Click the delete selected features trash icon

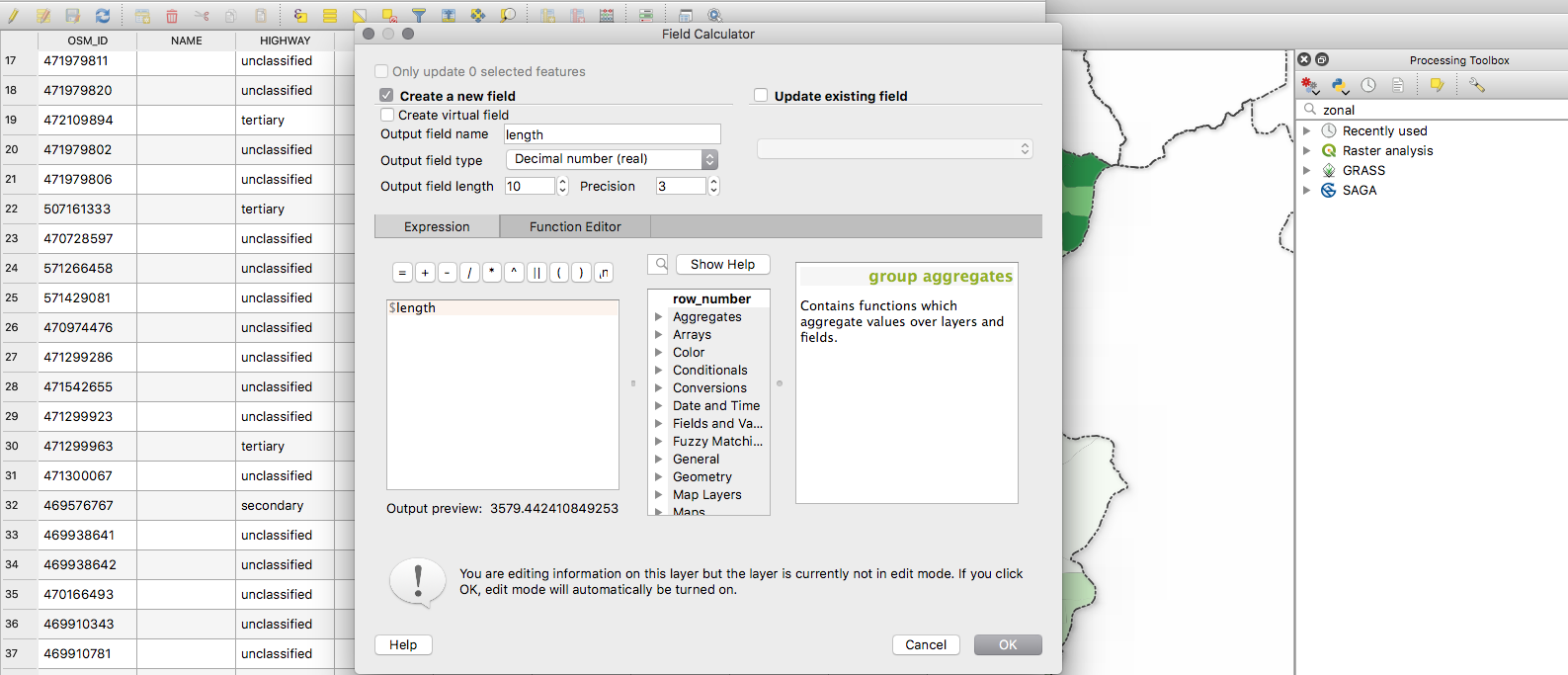[x=172, y=16]
